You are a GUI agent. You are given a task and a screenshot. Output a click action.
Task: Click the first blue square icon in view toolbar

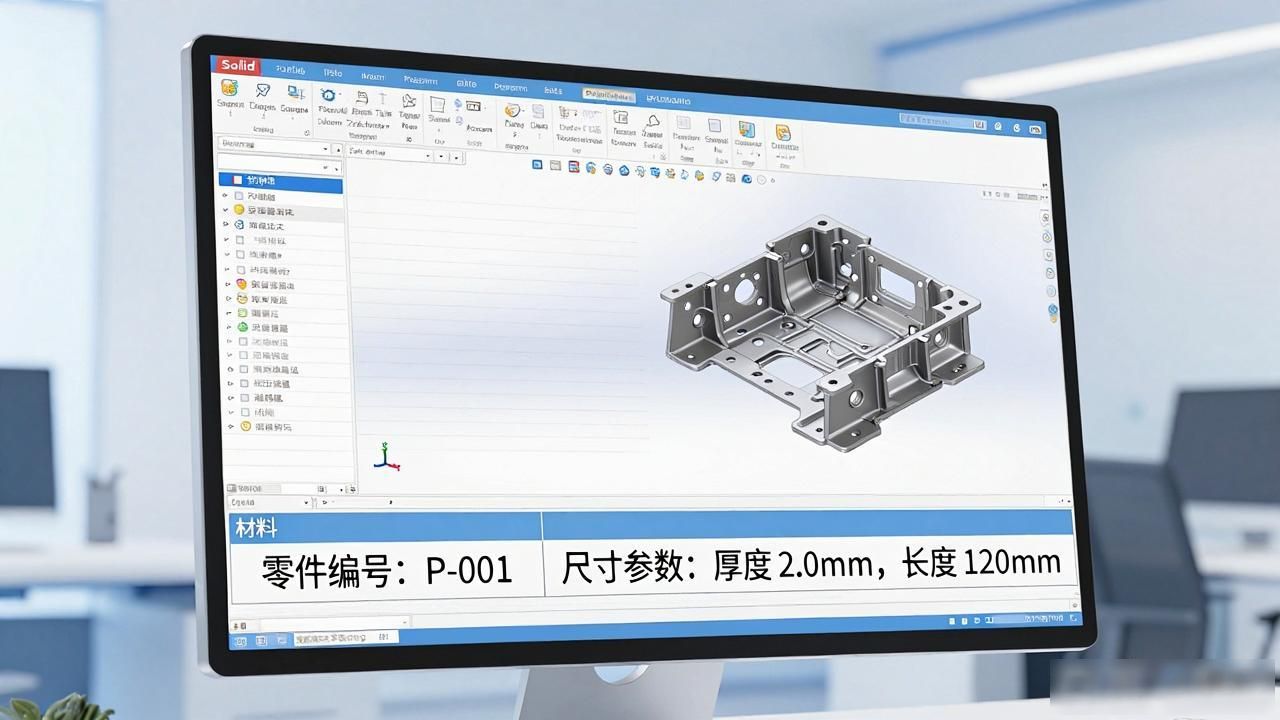(x=537, y=164)
